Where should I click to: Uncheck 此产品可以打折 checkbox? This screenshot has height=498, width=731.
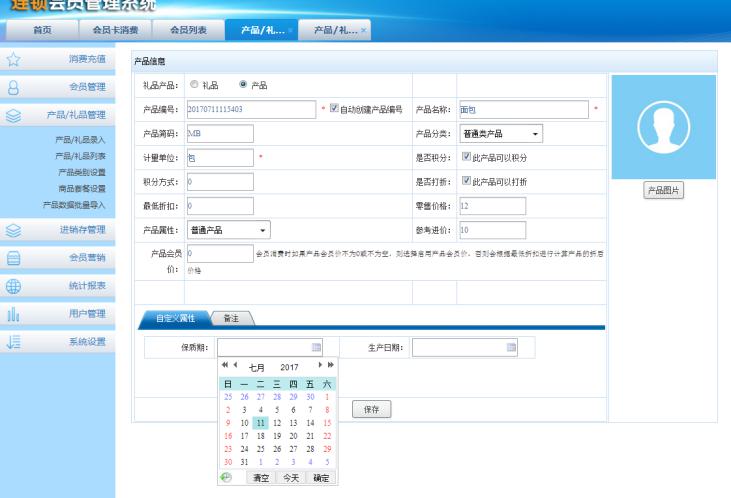click(x=466, y=180)
